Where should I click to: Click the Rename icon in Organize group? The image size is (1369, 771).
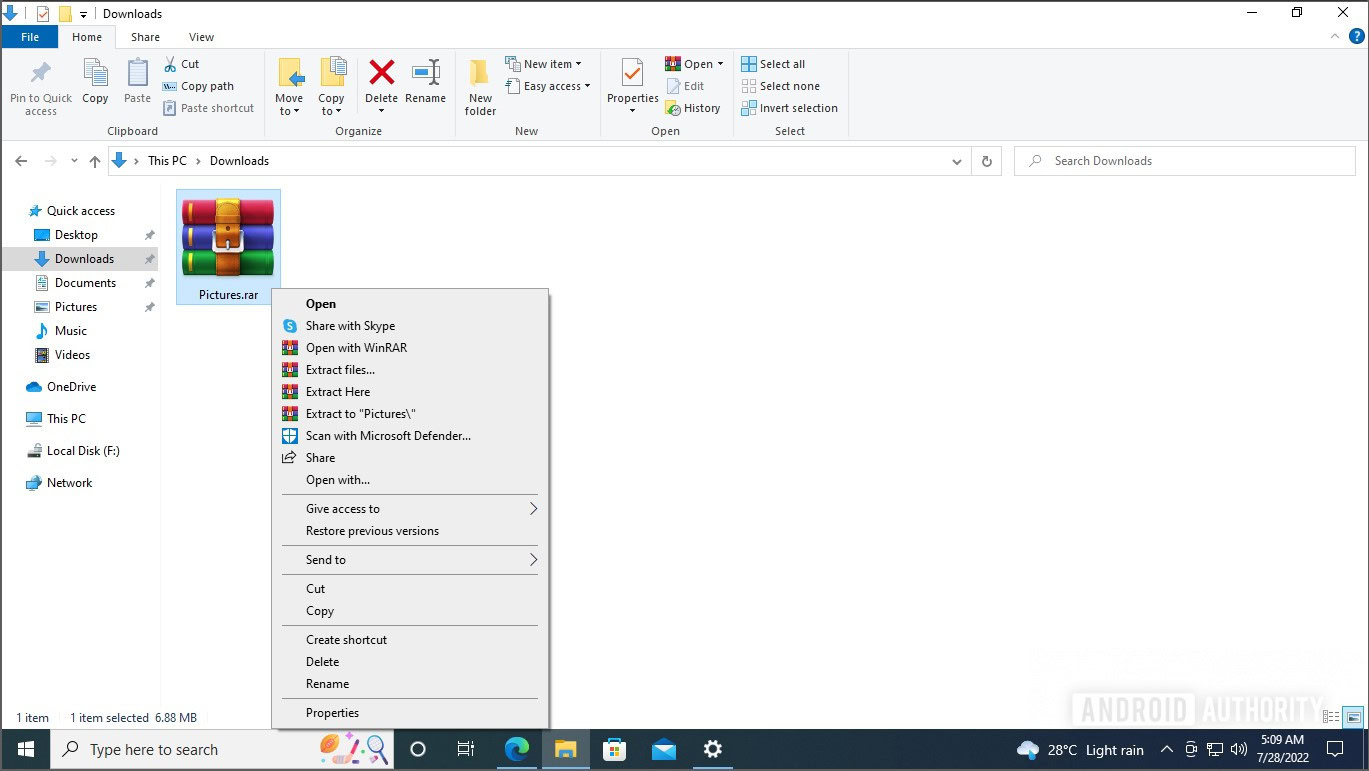pyautogui.click(x=425, y=74)
